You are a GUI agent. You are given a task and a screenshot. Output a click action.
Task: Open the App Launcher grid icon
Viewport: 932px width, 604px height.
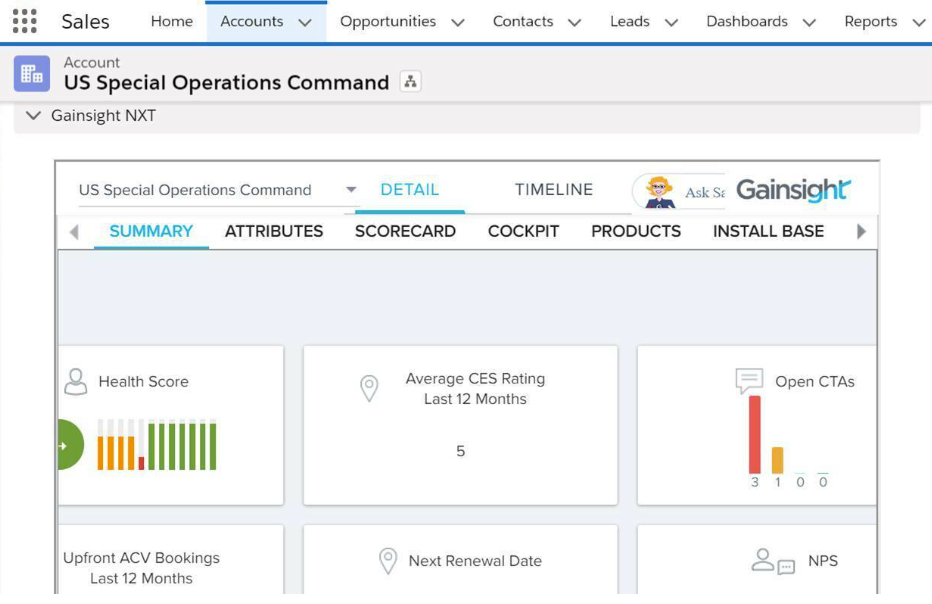24,21
